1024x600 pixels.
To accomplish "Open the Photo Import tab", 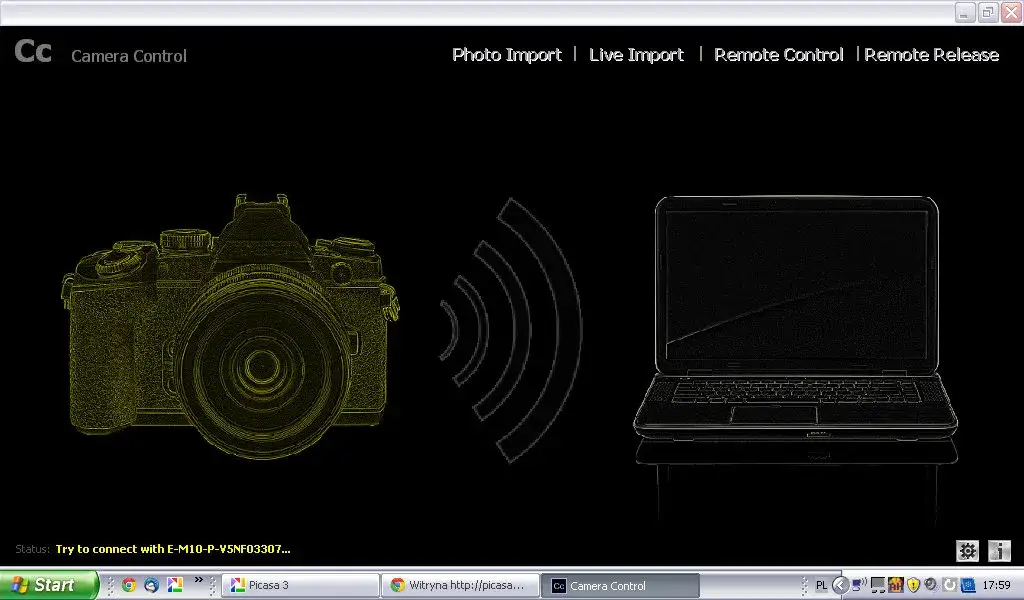I will [x=507, y=55].
